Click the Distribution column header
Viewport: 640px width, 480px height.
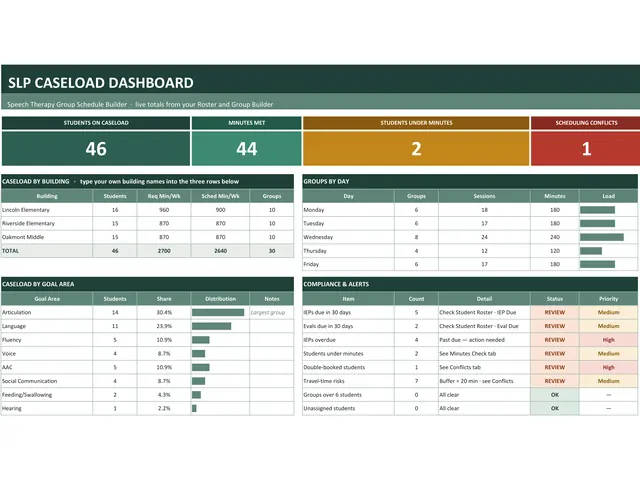point(220,299)
